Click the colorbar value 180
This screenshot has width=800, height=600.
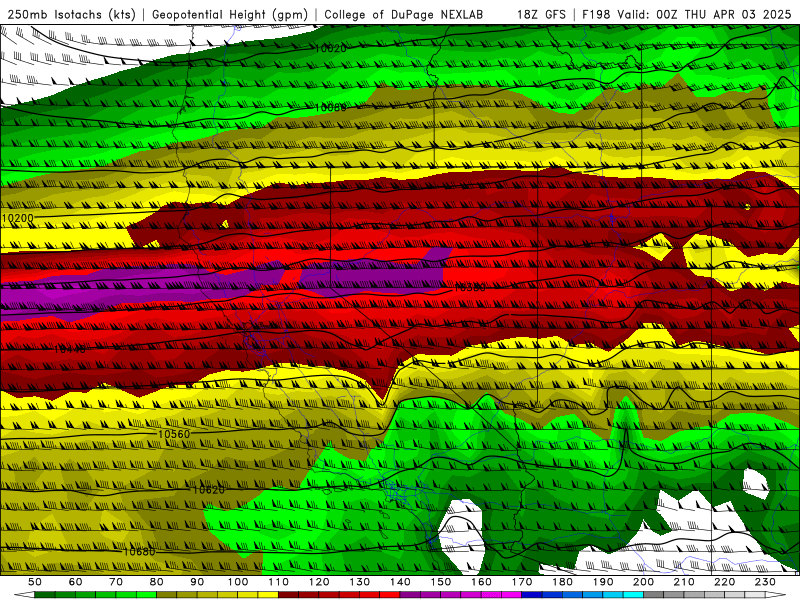tap(562, 582)
